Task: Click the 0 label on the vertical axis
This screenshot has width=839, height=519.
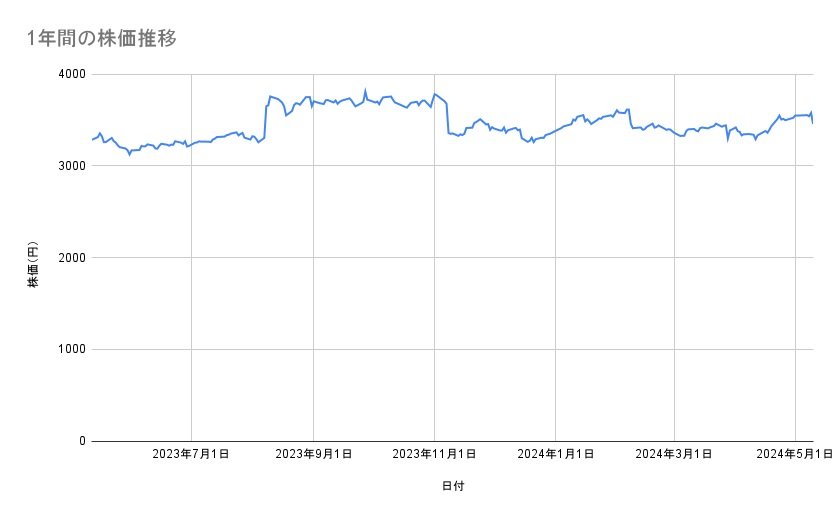Action: point(82,441)
